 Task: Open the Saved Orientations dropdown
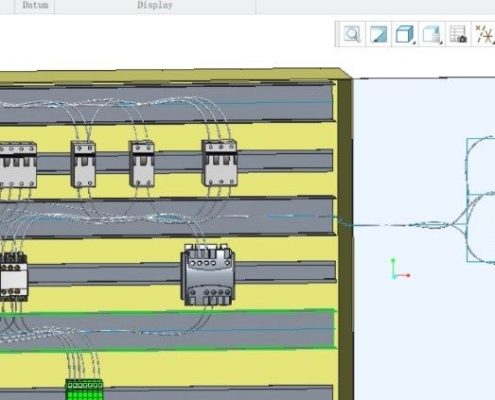pos(432,34)
